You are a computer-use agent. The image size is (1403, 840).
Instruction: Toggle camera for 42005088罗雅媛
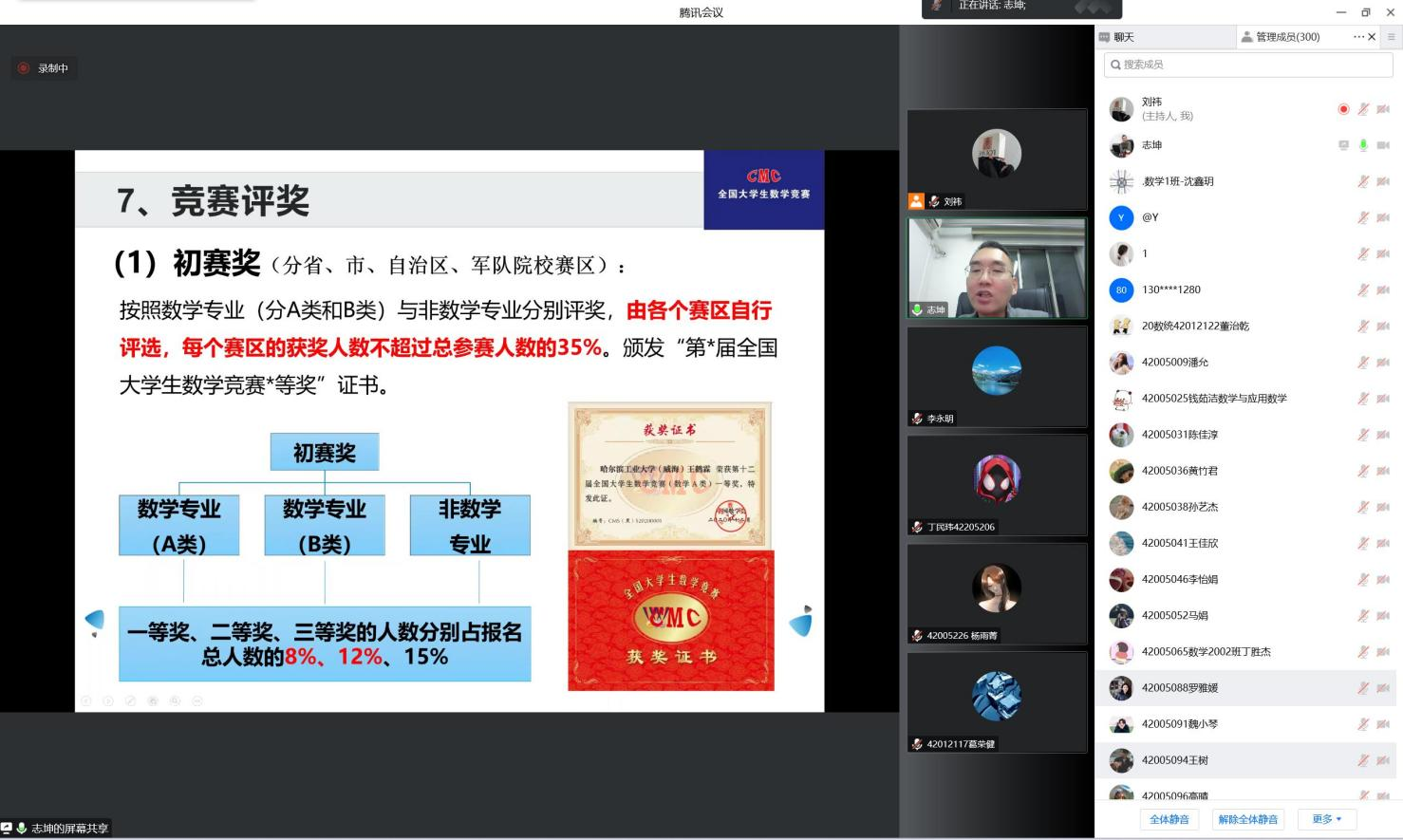pyautogui.click(x=1383, y=688)
